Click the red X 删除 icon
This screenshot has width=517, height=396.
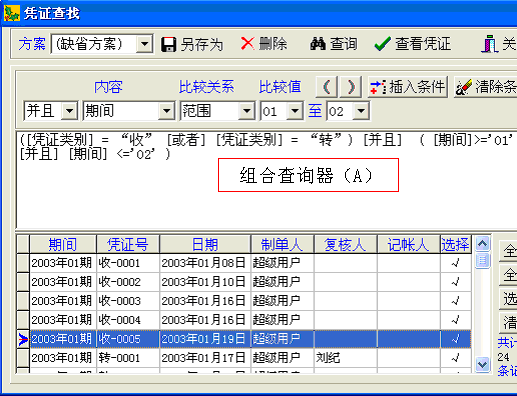(x=247, y=44)
